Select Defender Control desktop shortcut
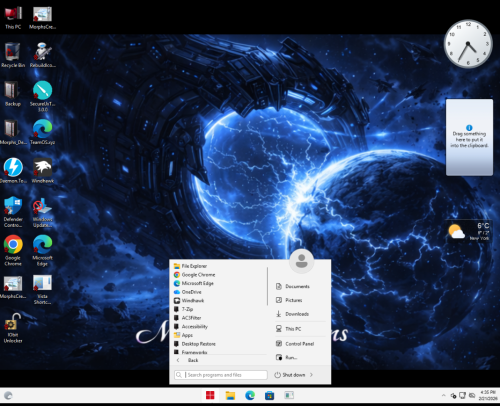 tap(13, 212)
